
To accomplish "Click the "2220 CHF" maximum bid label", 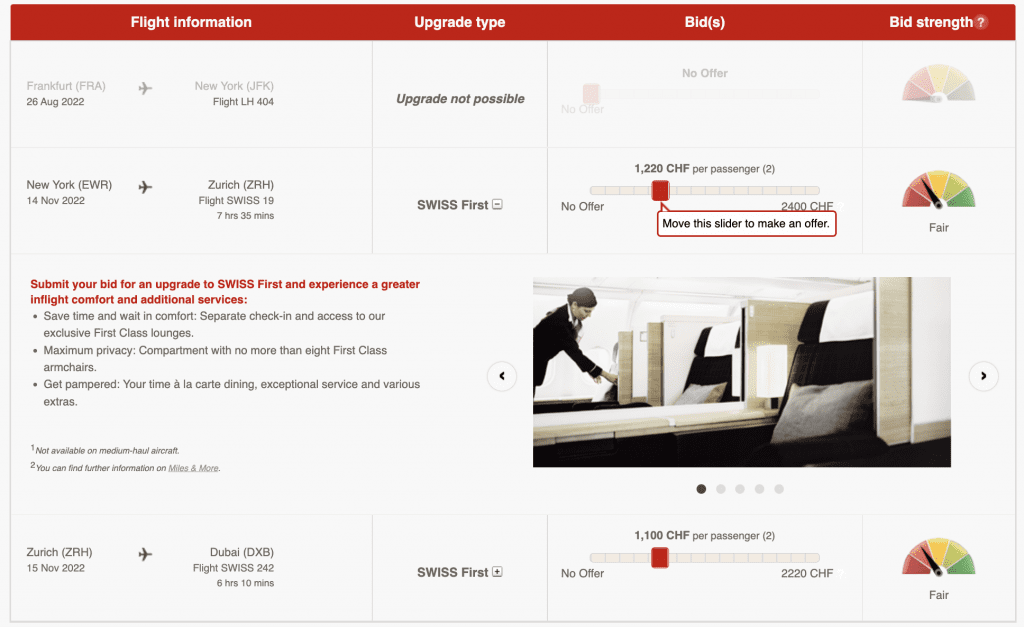I will pyautogui.click(x=807, y=573).
